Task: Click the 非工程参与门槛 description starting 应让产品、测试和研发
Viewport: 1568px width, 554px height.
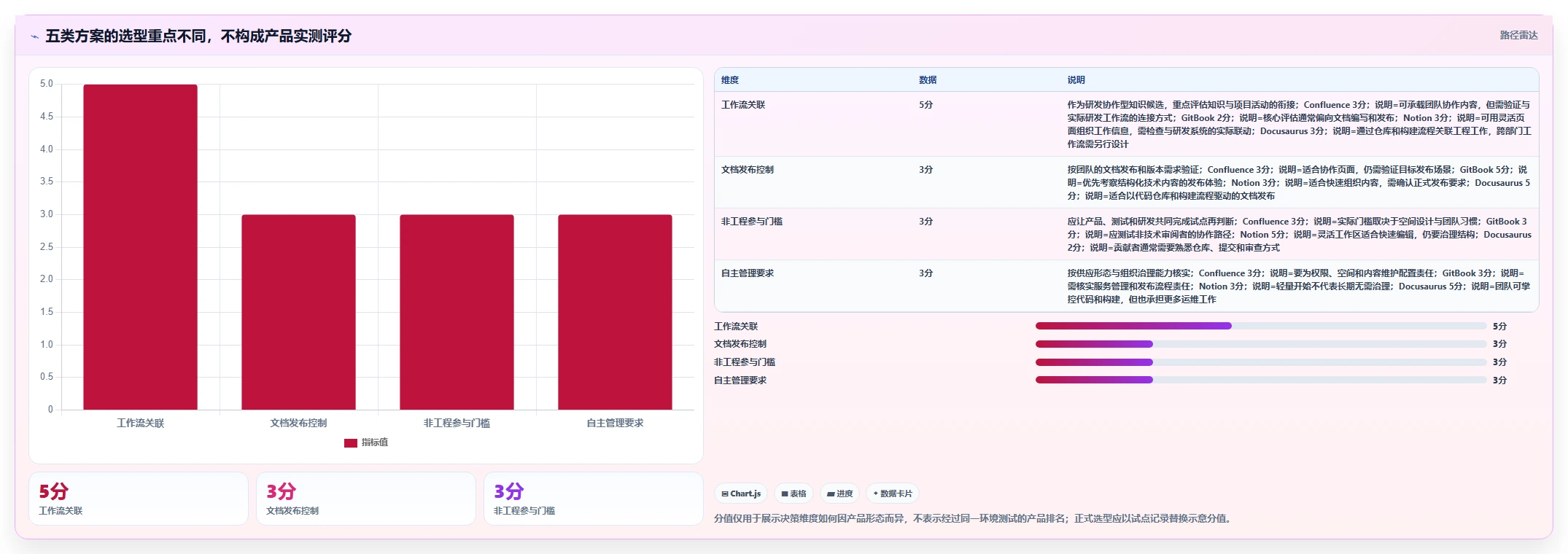Action: tap(1300, 235)
